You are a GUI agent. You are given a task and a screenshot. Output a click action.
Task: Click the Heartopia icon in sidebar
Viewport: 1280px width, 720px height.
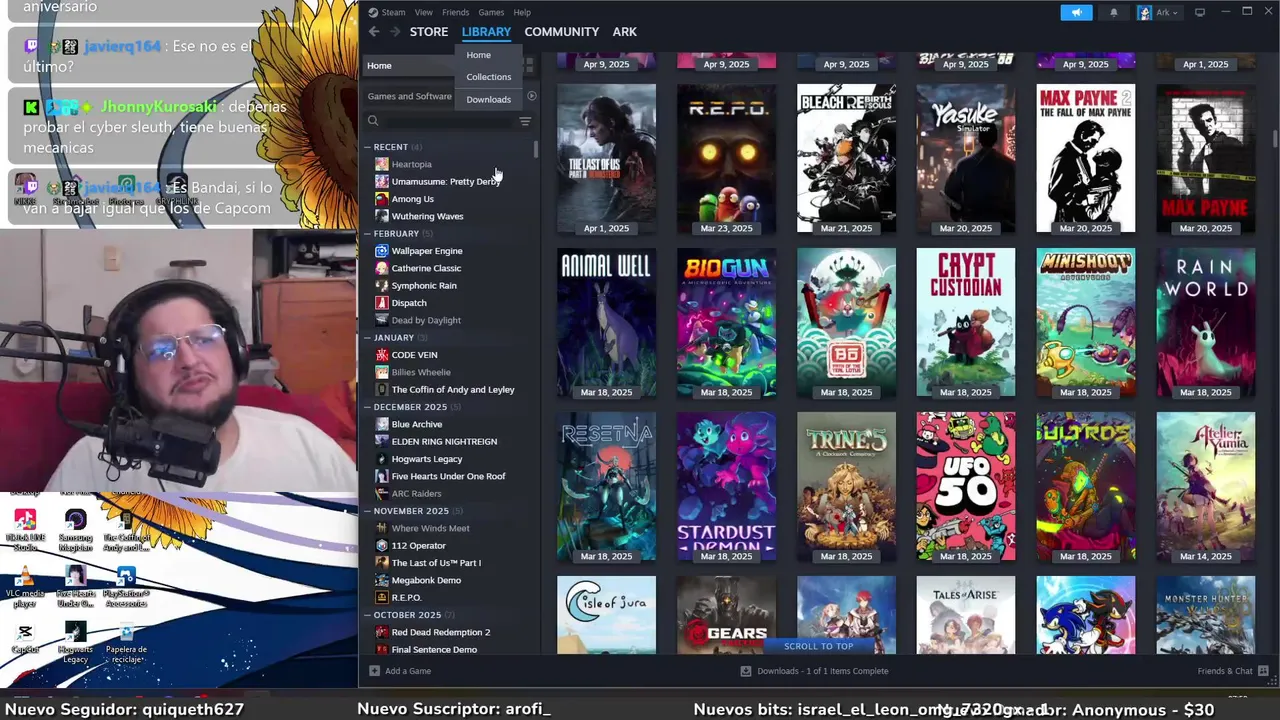(382, 164)
